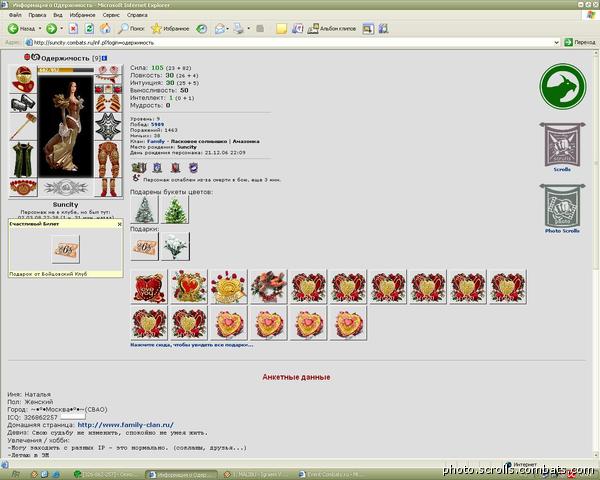
Task: Click the info icon next to Одержимость [9]
Action: click(x=104, y=58)
